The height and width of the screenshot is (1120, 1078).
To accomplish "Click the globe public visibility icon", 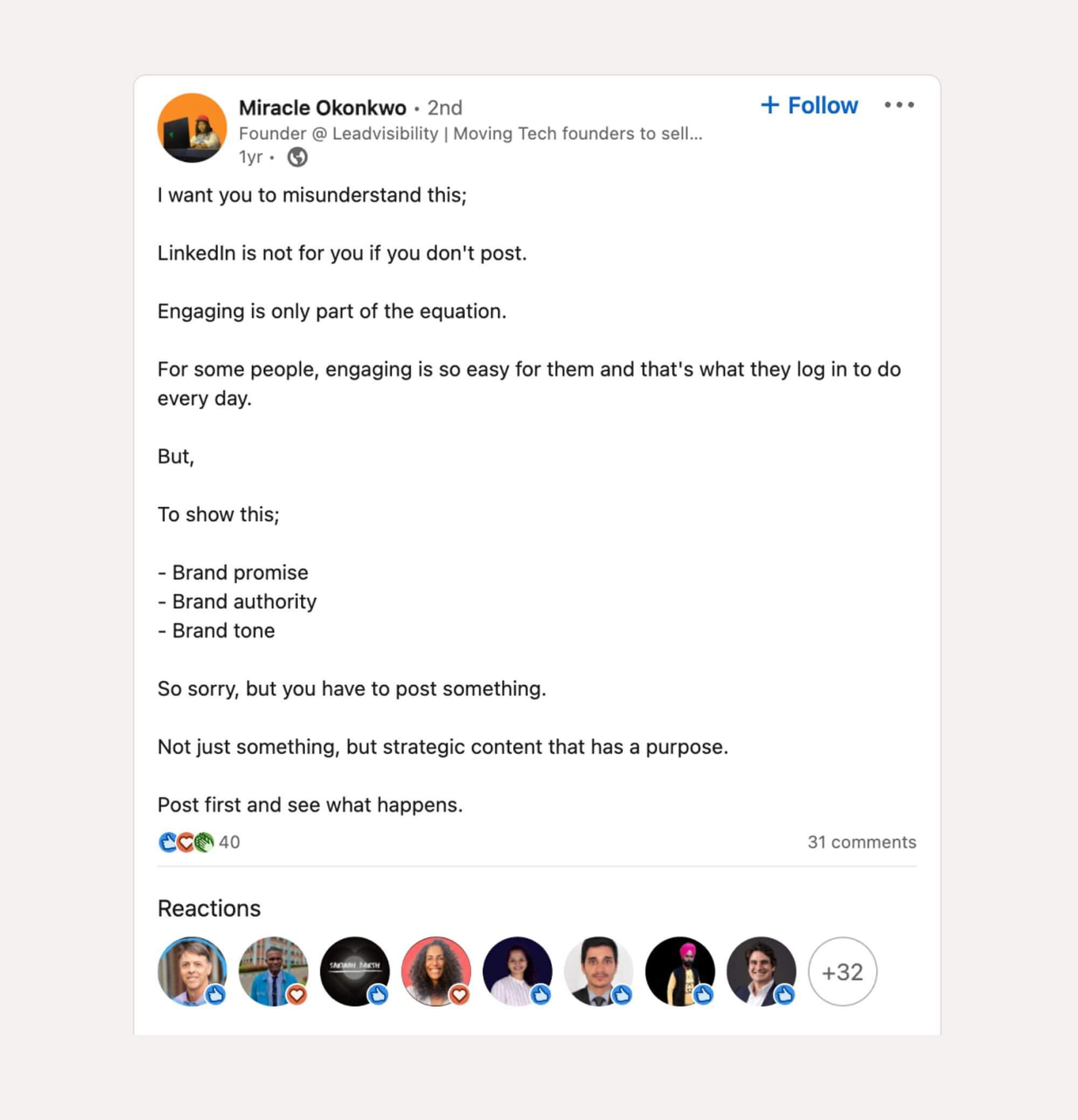I will pyautogui.click(x=297, y=156).
